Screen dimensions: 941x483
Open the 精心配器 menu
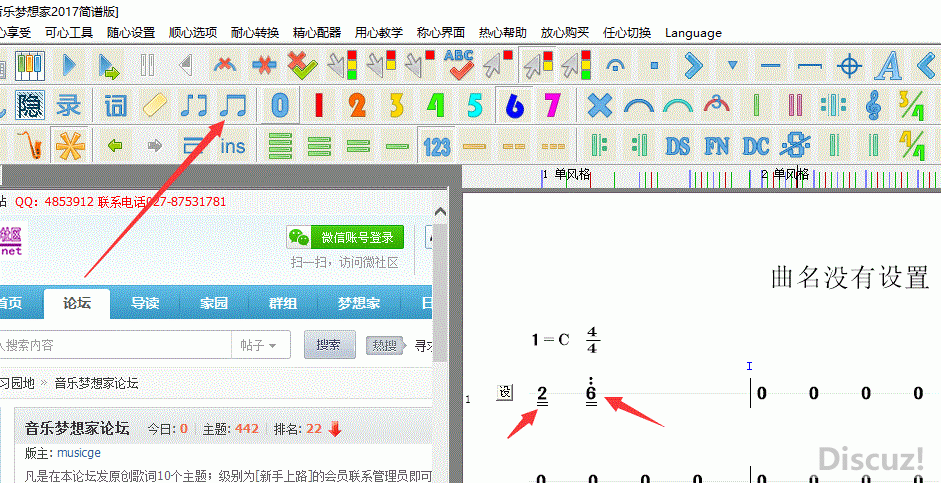point(317,33)
